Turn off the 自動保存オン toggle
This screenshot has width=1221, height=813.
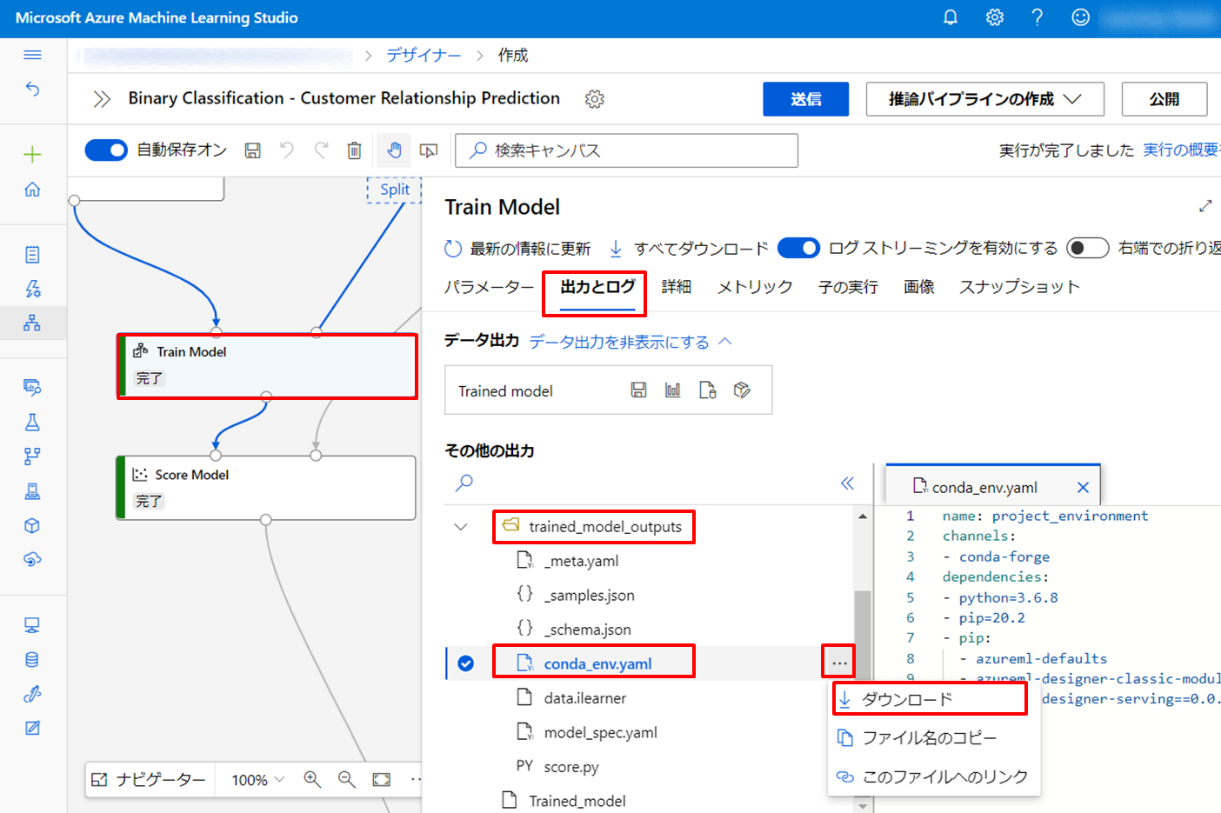[106, 150]
